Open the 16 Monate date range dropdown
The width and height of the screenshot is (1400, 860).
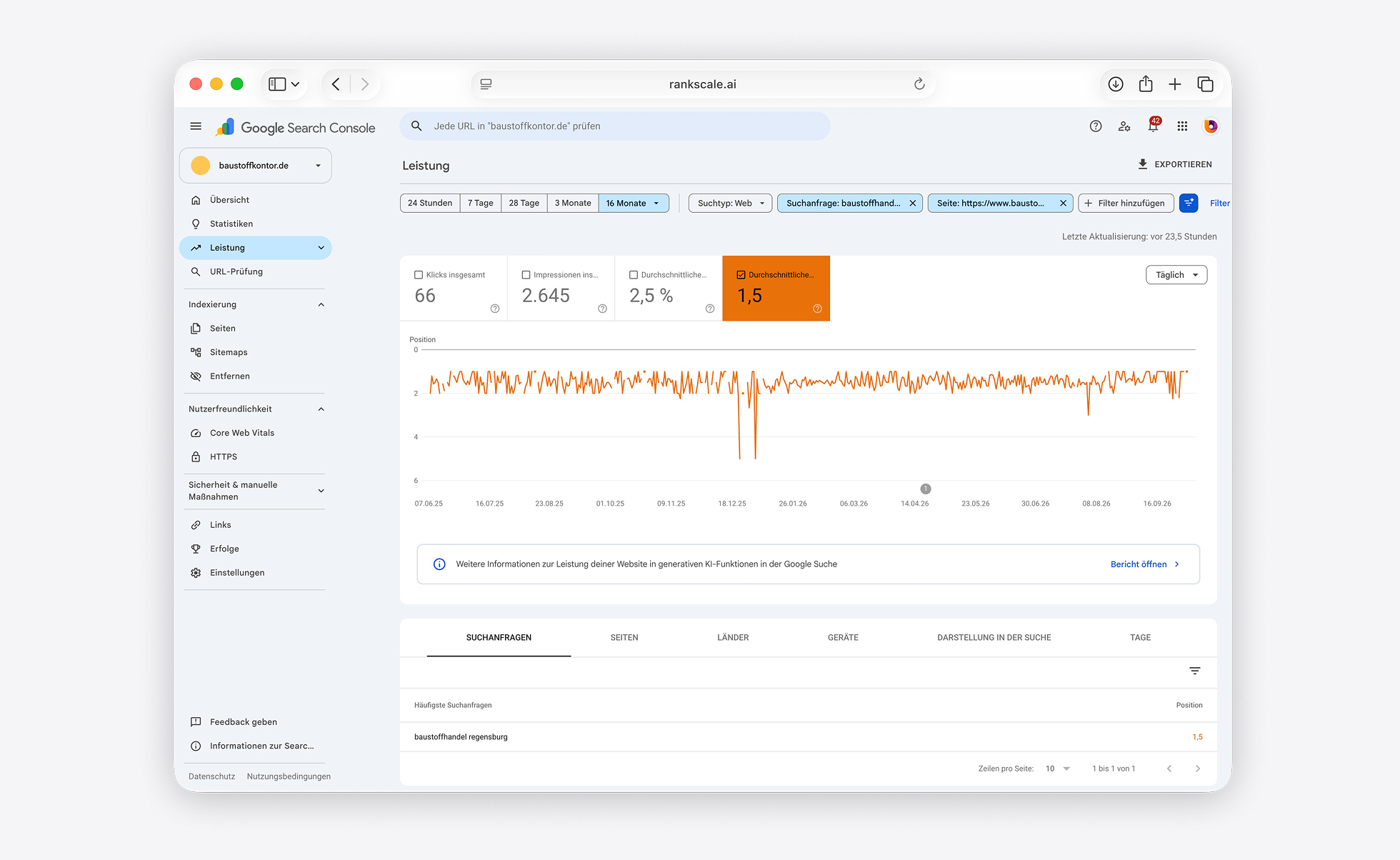(x=634, y=204)
